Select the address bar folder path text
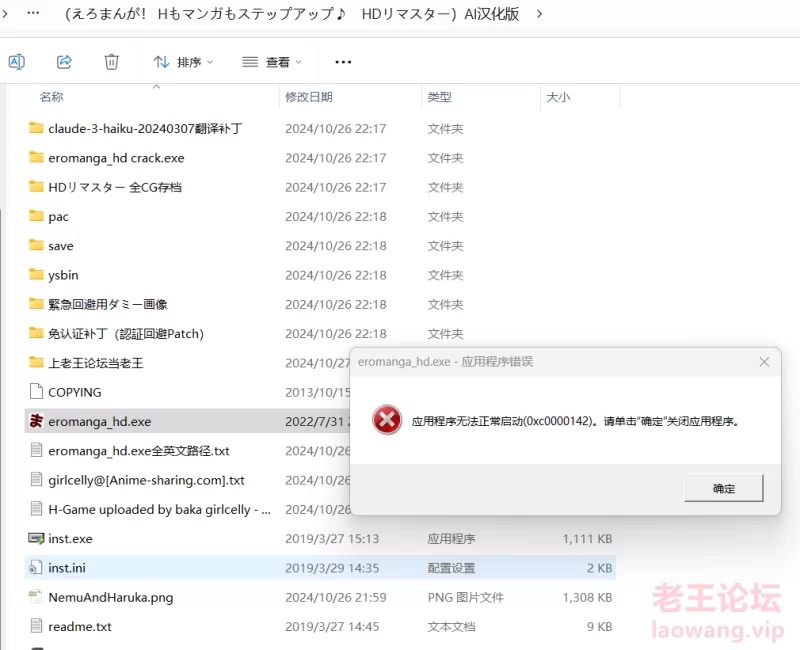800x650 pixels. pyautogui.click(x=292, y=14)
